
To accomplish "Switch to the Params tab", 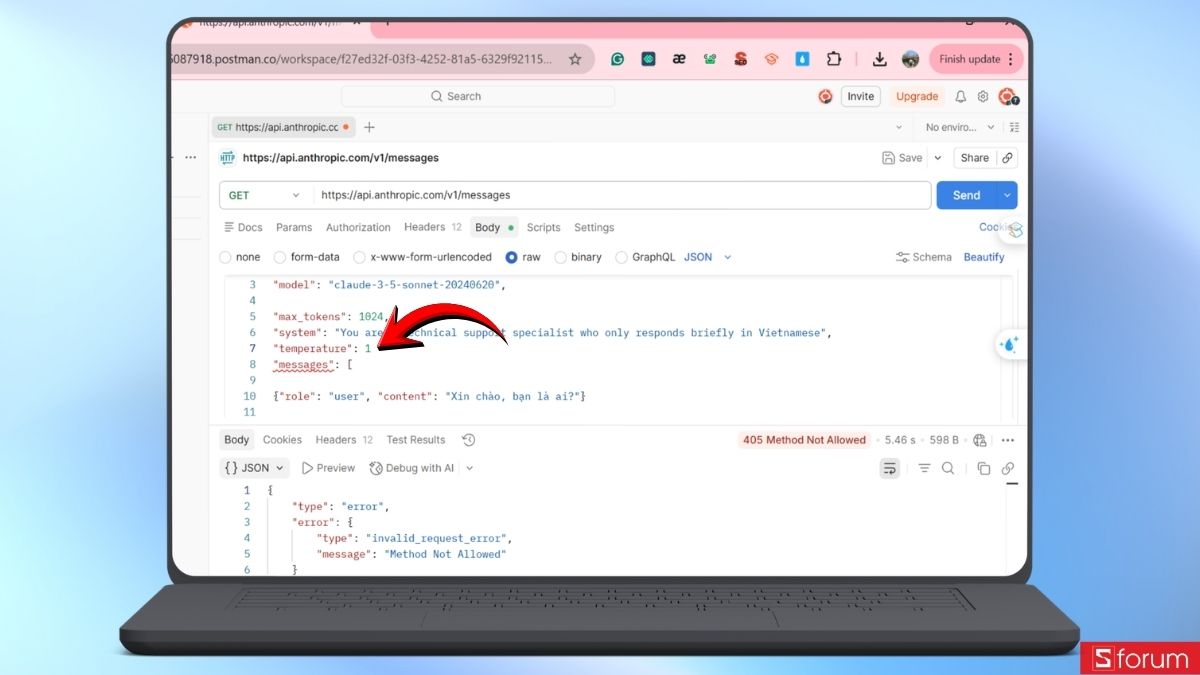I will point(294,228).
